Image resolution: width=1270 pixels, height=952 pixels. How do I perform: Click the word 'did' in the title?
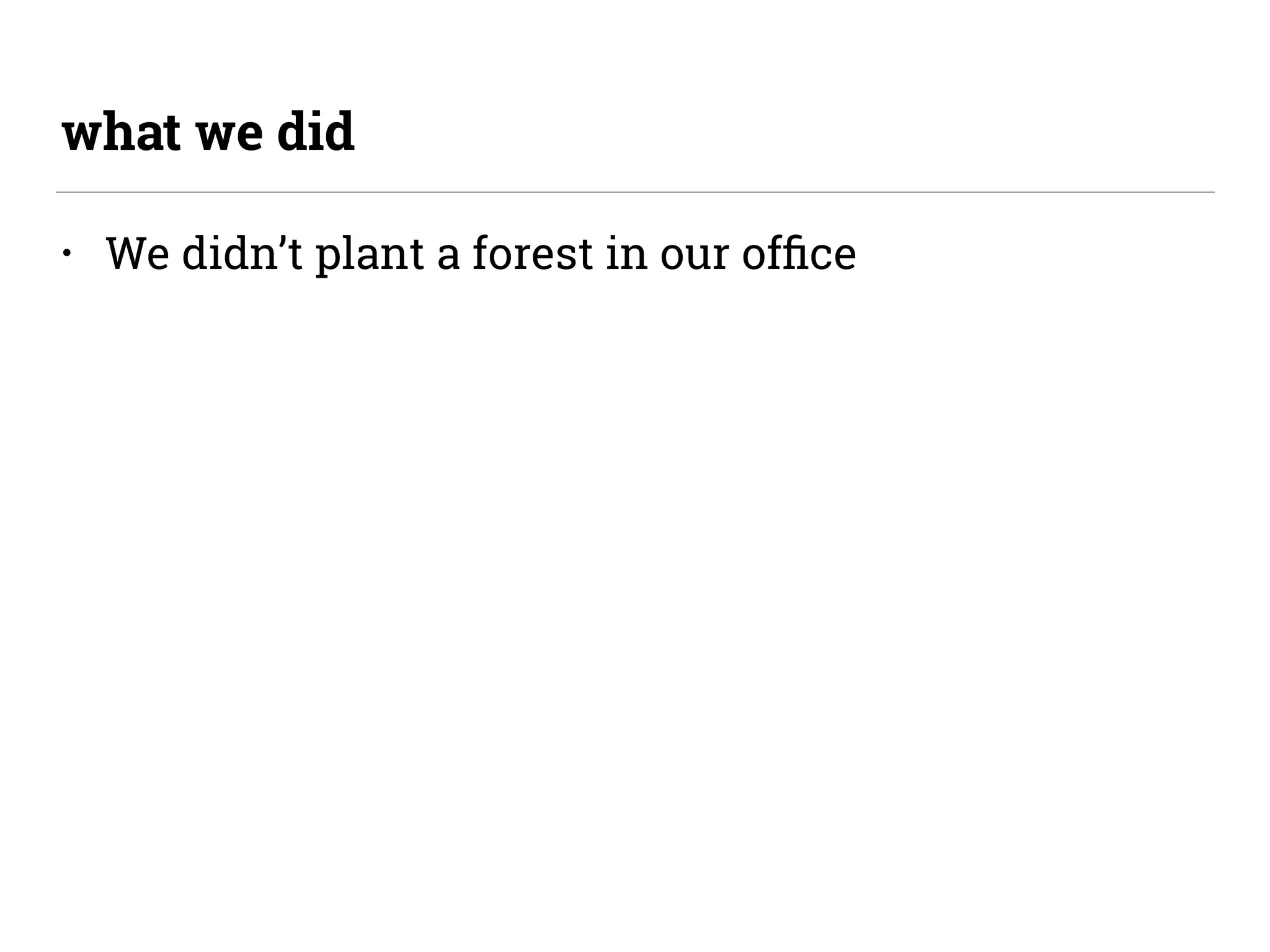coord(316,131)
